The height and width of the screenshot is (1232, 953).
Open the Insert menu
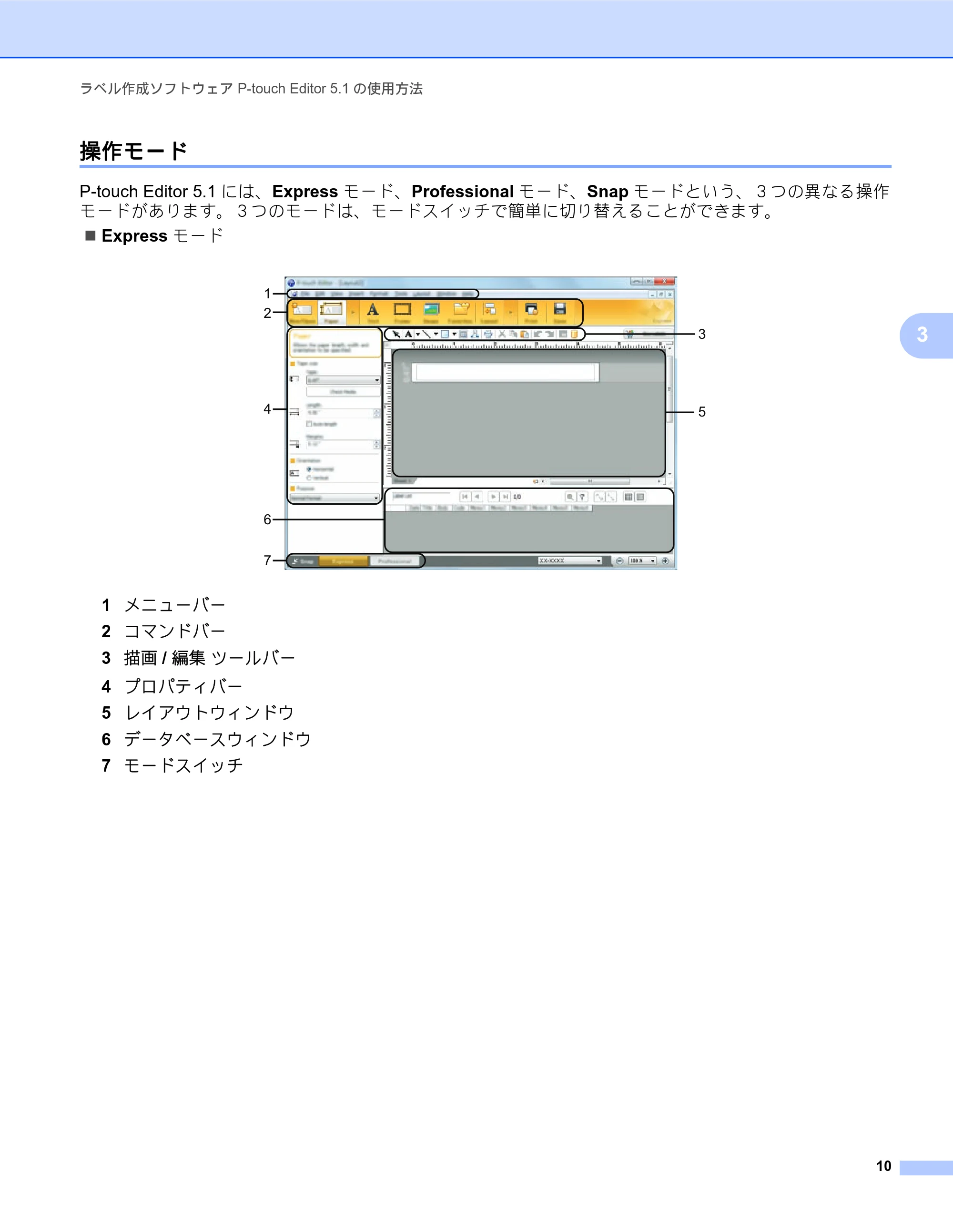click(356, 294)
